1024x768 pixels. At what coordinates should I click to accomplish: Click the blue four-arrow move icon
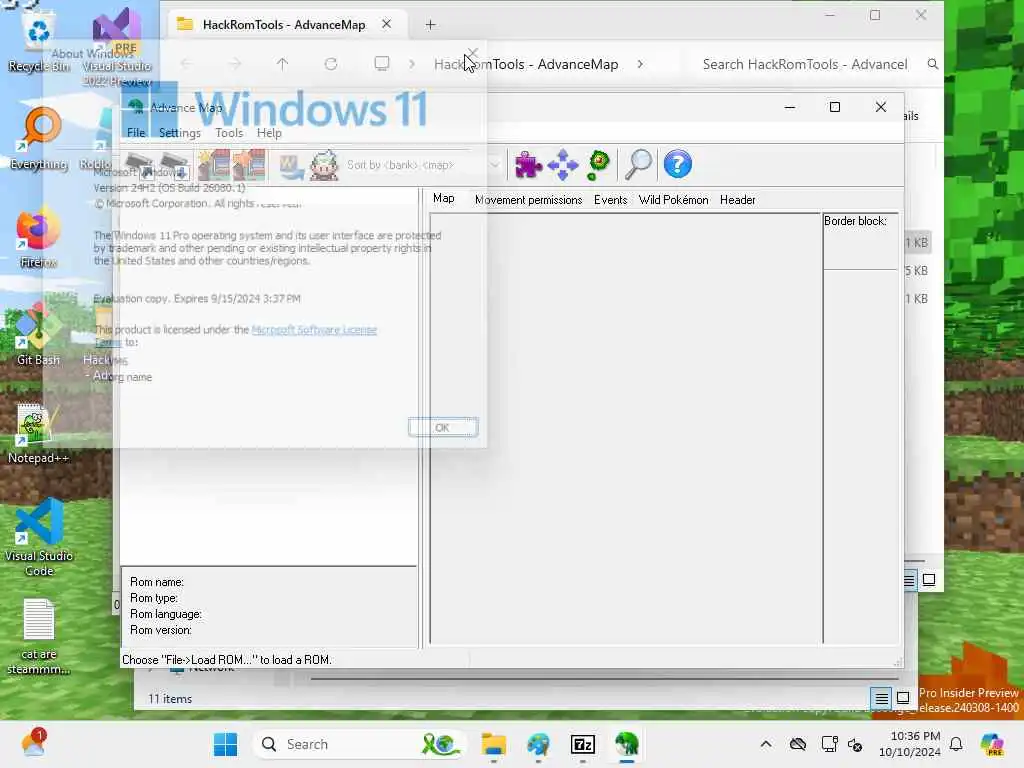click(x=563, y=165)
